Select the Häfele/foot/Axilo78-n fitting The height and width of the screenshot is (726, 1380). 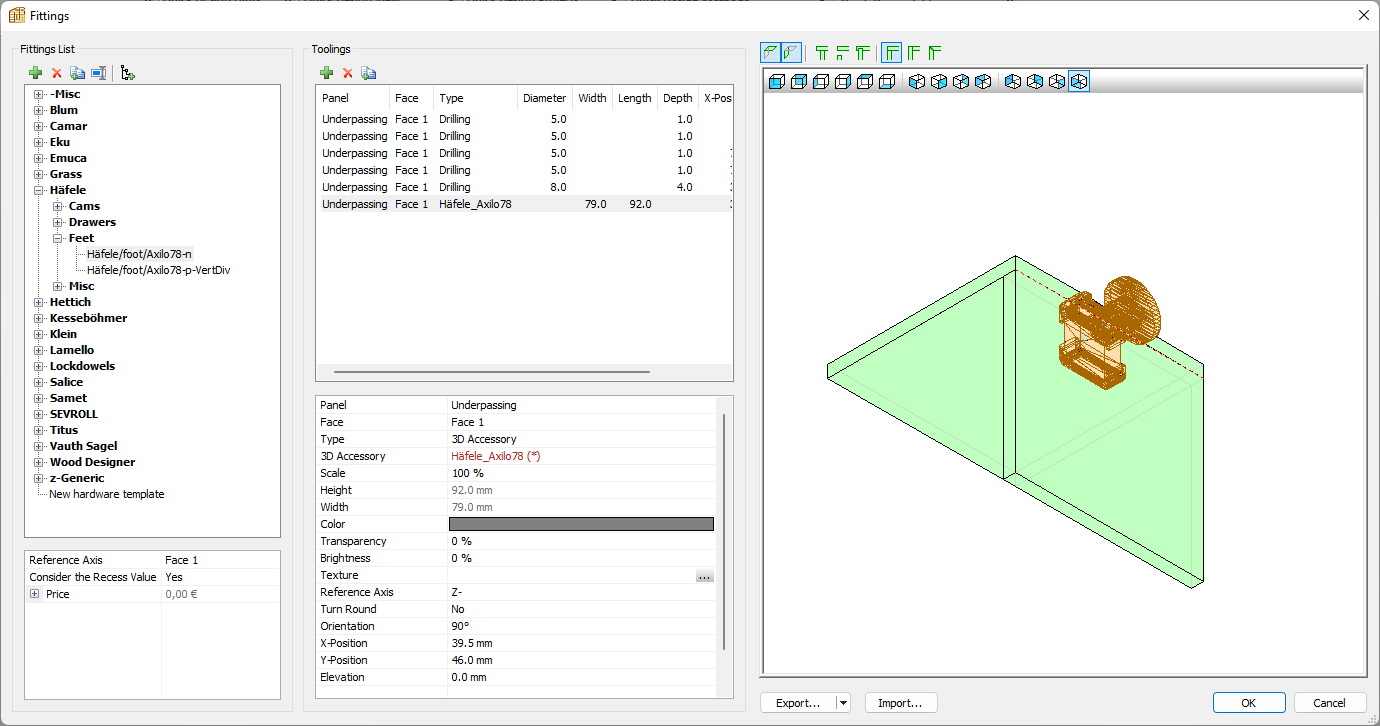(x=140, y=254)
